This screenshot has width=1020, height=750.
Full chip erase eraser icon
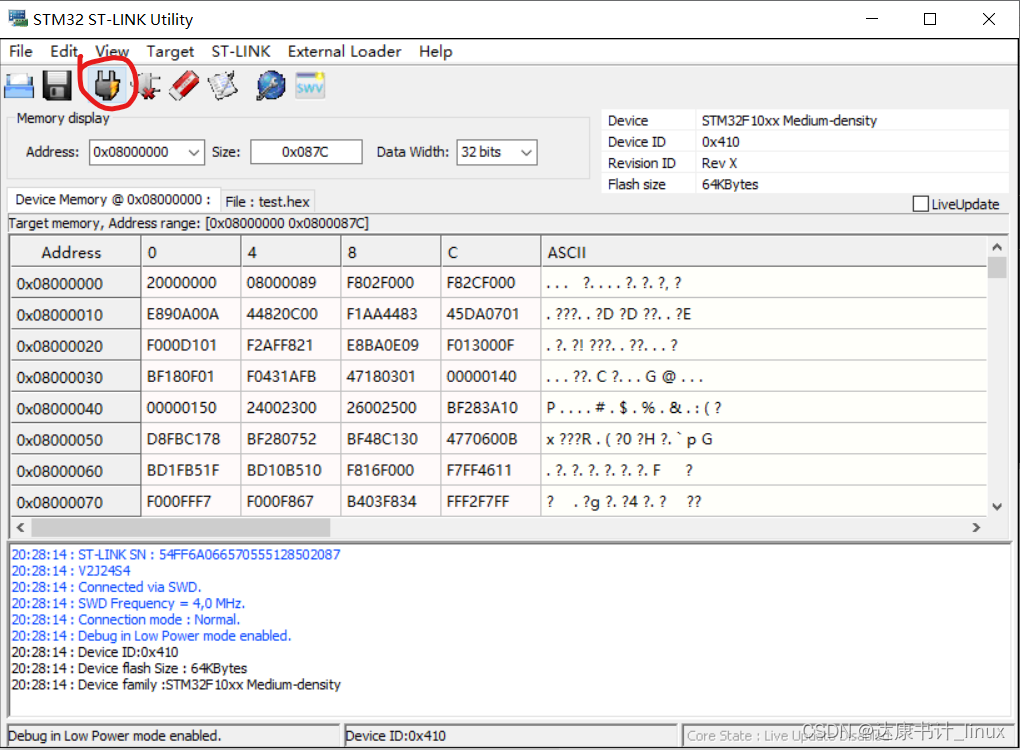[x=185, y=85]
